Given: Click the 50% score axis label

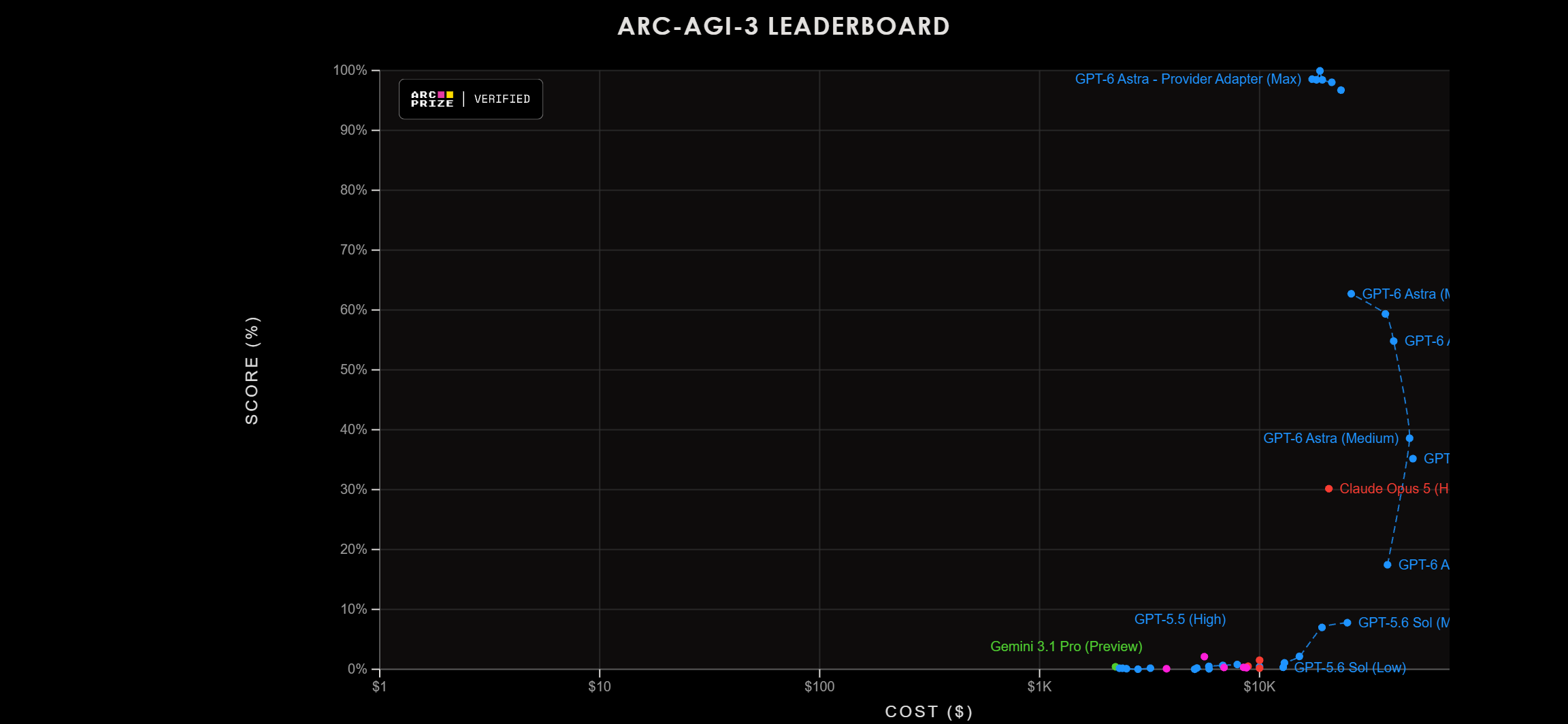Looking at the screenshot, I should click(353, 369).
